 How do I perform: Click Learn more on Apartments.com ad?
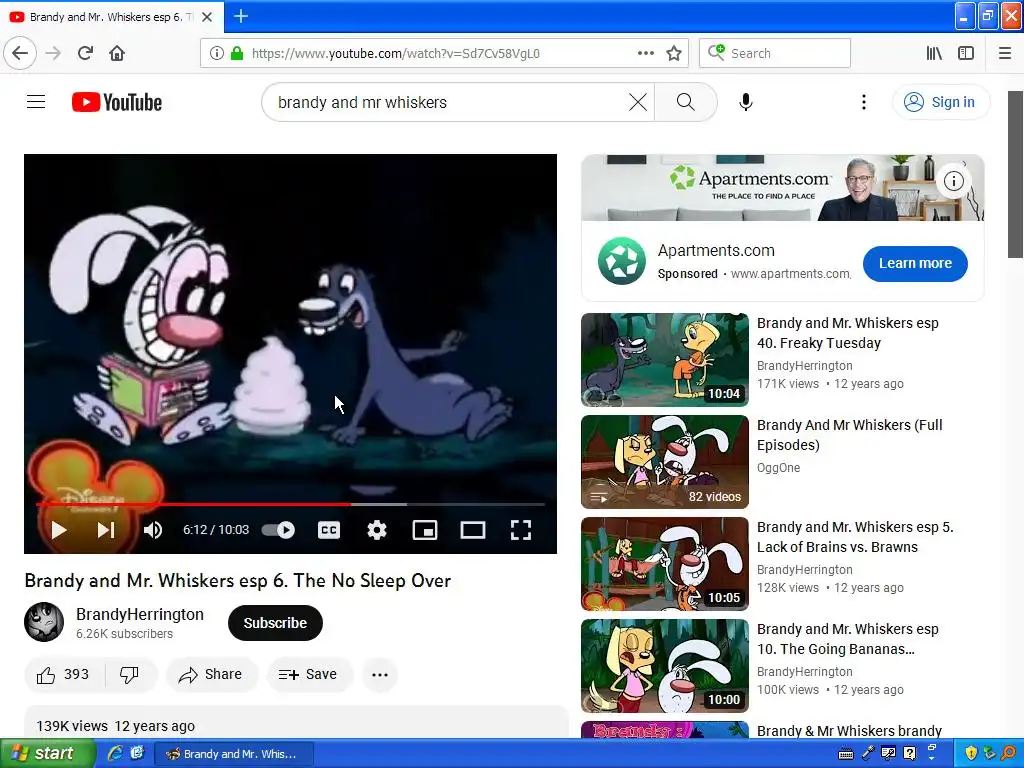915,264
